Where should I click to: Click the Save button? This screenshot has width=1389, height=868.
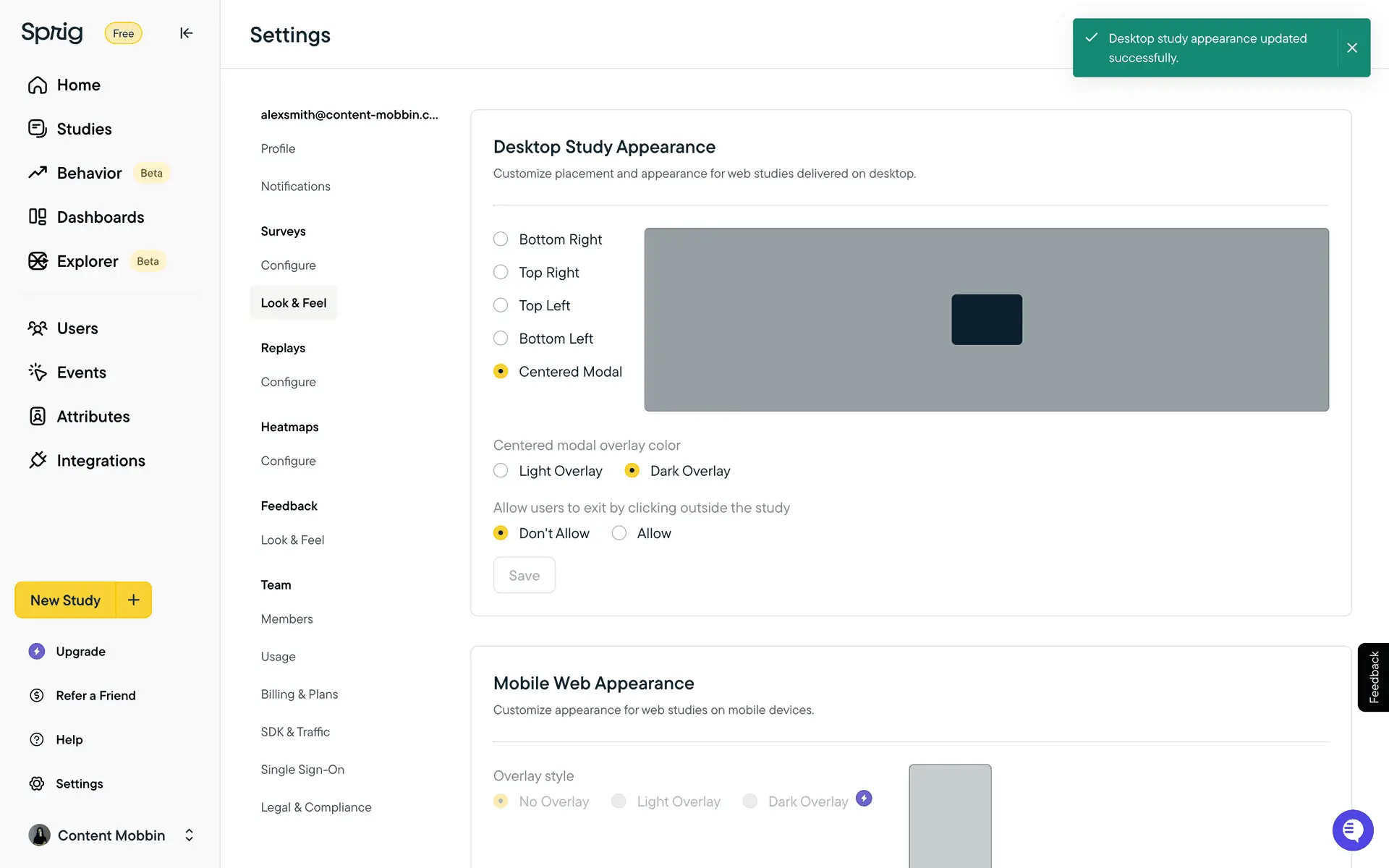[x=524, y=575]
